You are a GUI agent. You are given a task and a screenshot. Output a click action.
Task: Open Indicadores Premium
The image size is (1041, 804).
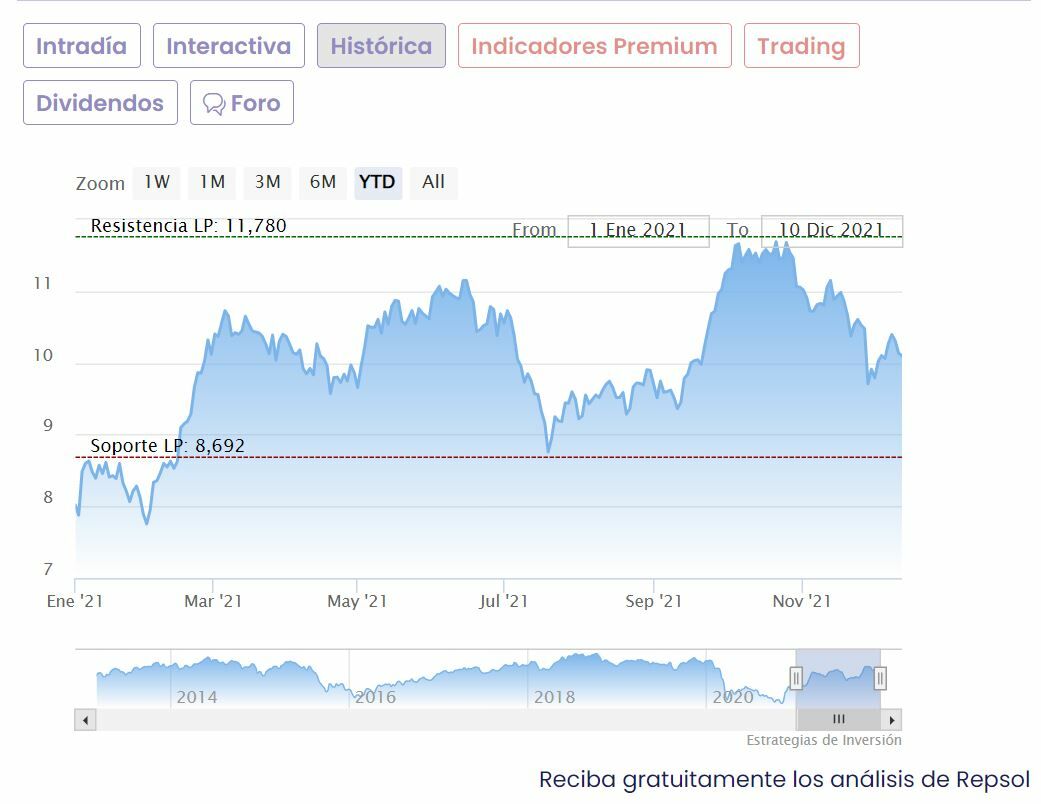point(594,46)
